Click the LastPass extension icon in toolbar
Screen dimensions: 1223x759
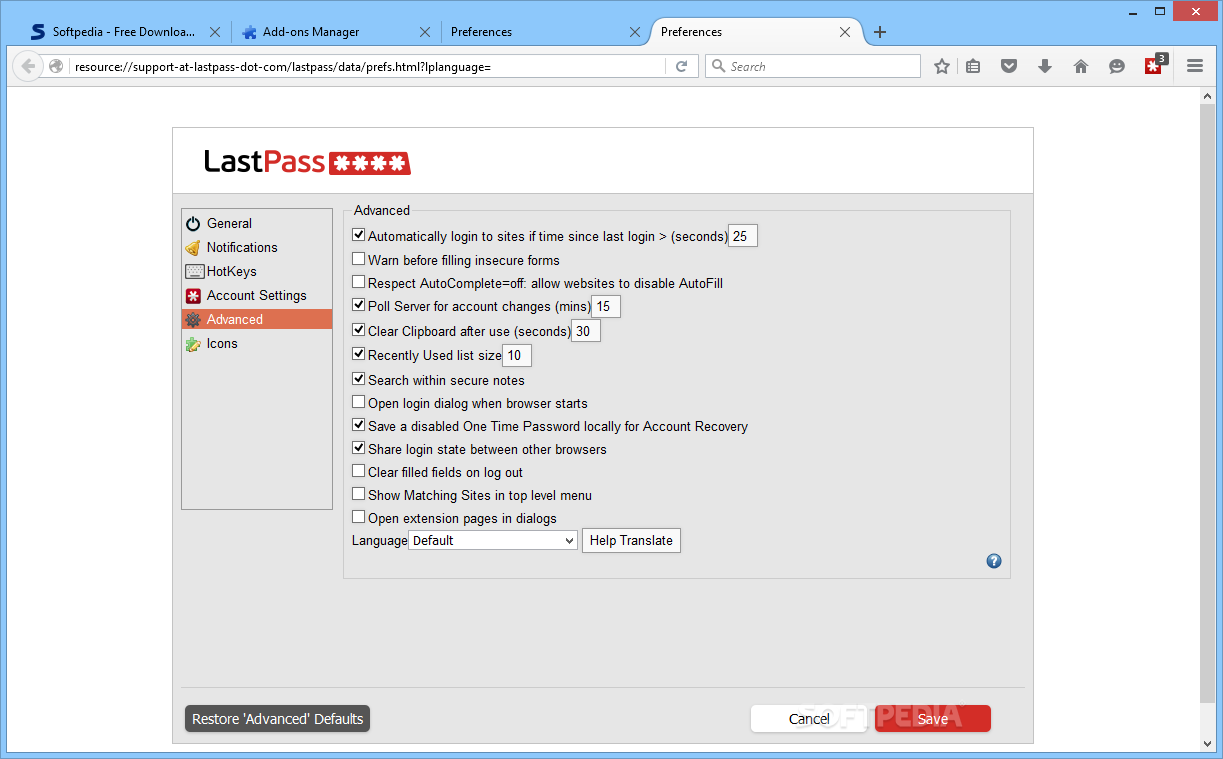click(1154, 66)
